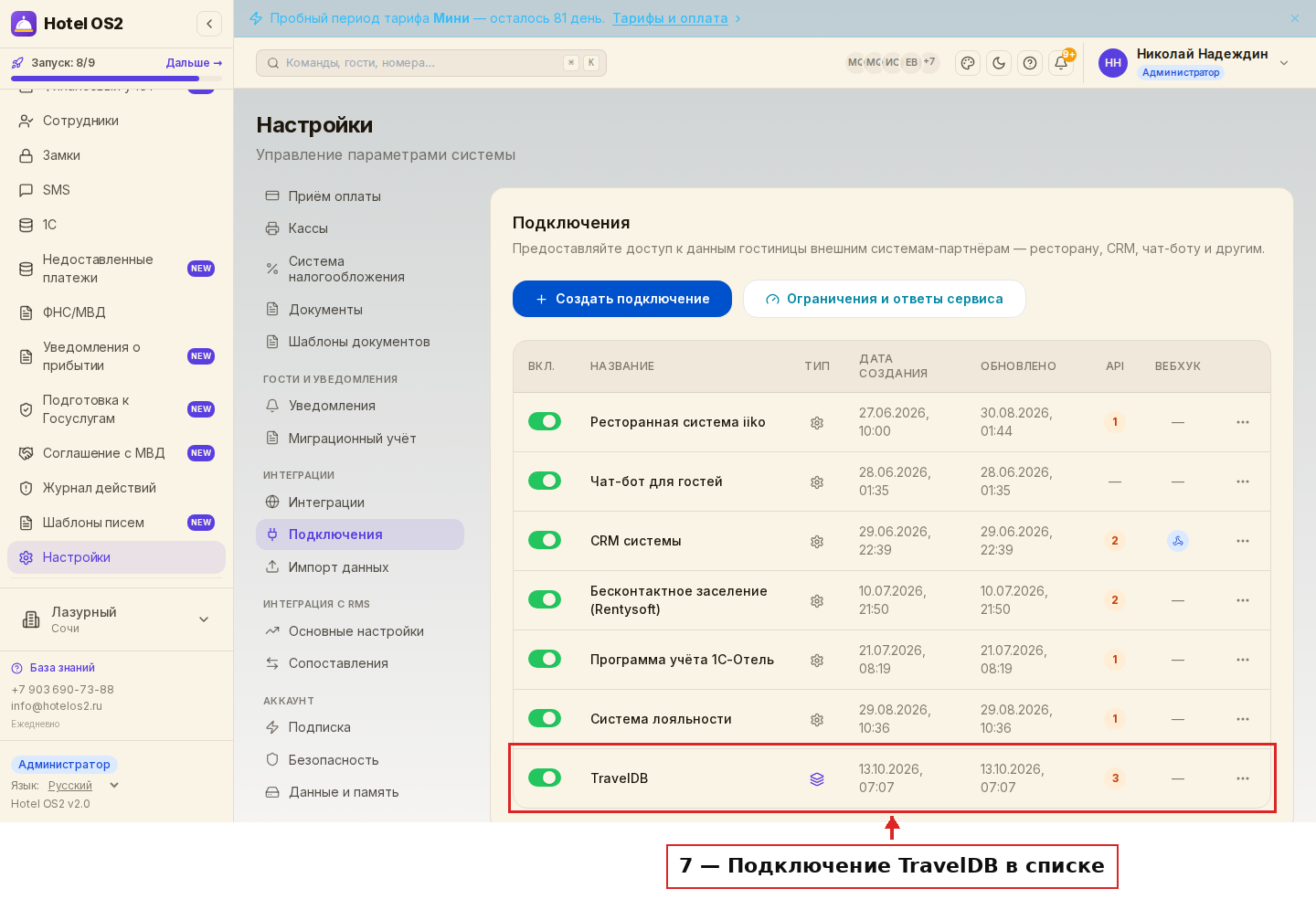1316x910 pixels.
Task: Click the type gear icon for Программа учёта 1С-Отель
Action: 817,661
